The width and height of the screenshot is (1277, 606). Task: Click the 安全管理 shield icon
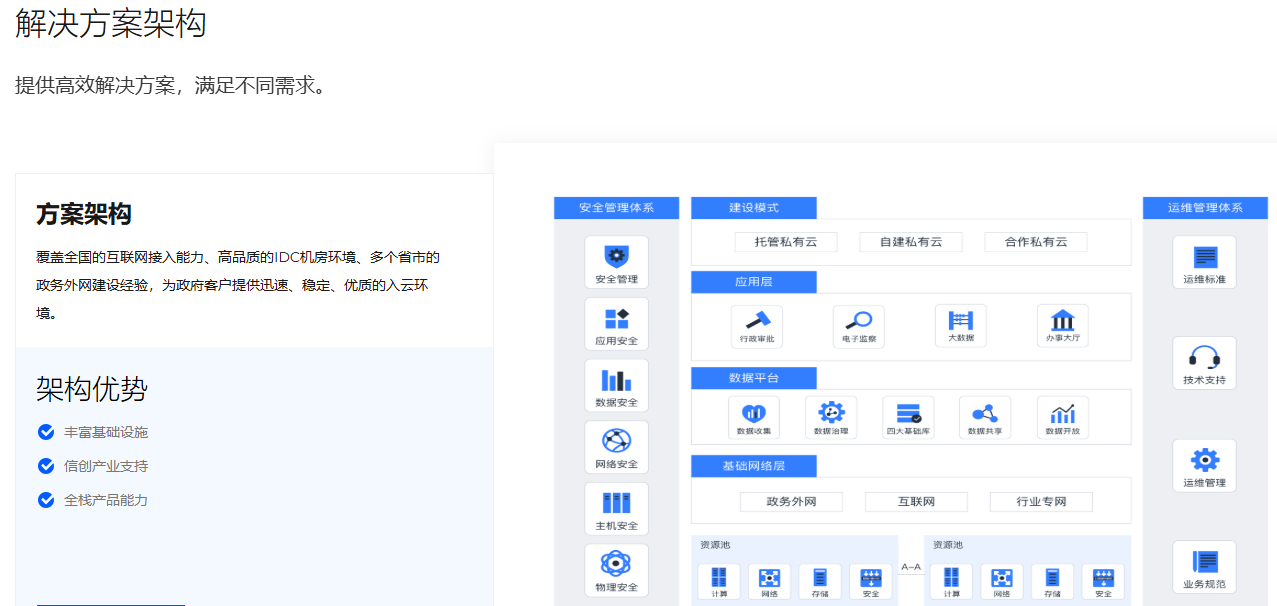pos(616,255)
